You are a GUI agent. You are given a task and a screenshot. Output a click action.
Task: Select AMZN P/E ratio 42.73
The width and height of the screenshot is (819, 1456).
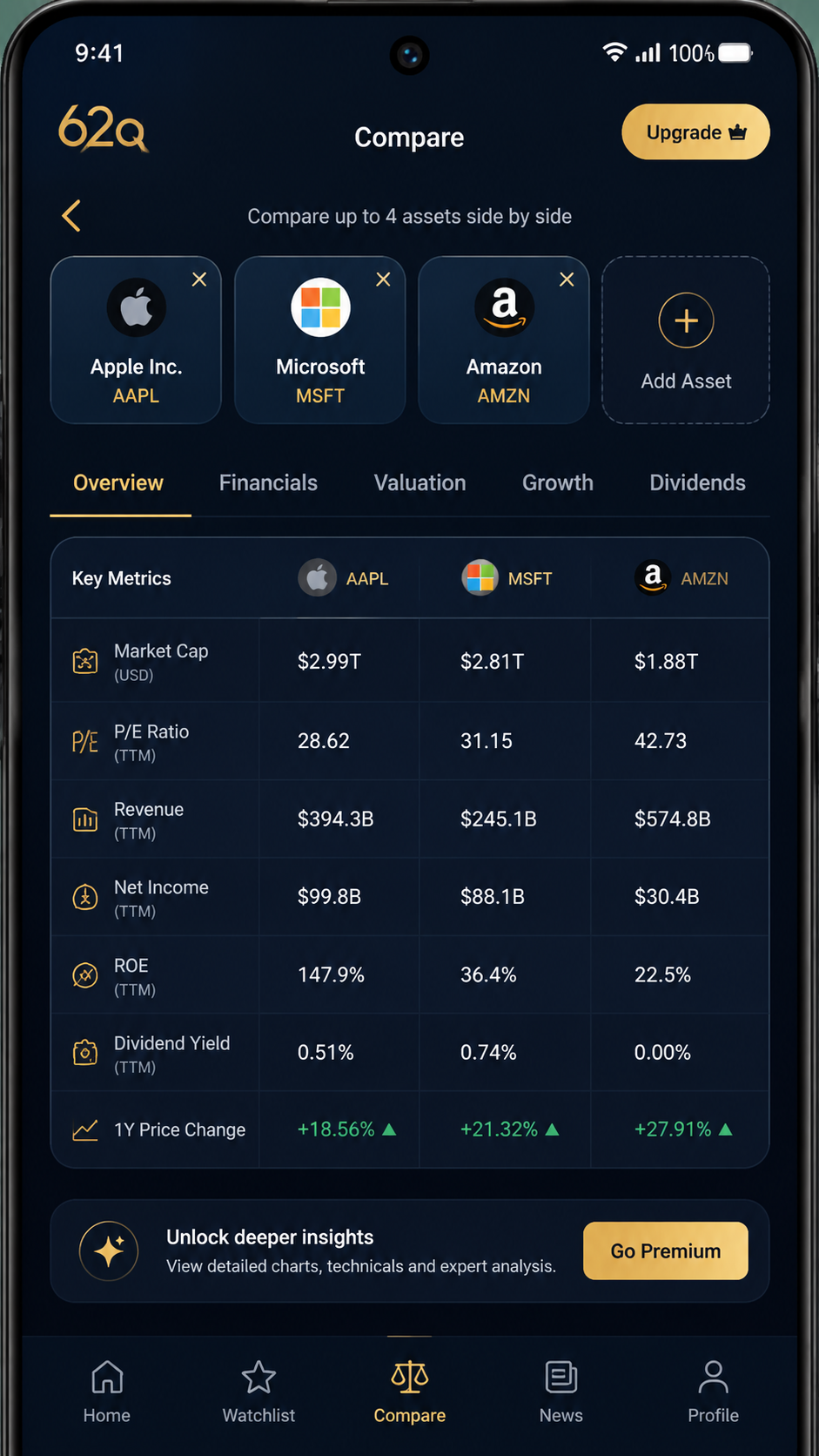661,741
